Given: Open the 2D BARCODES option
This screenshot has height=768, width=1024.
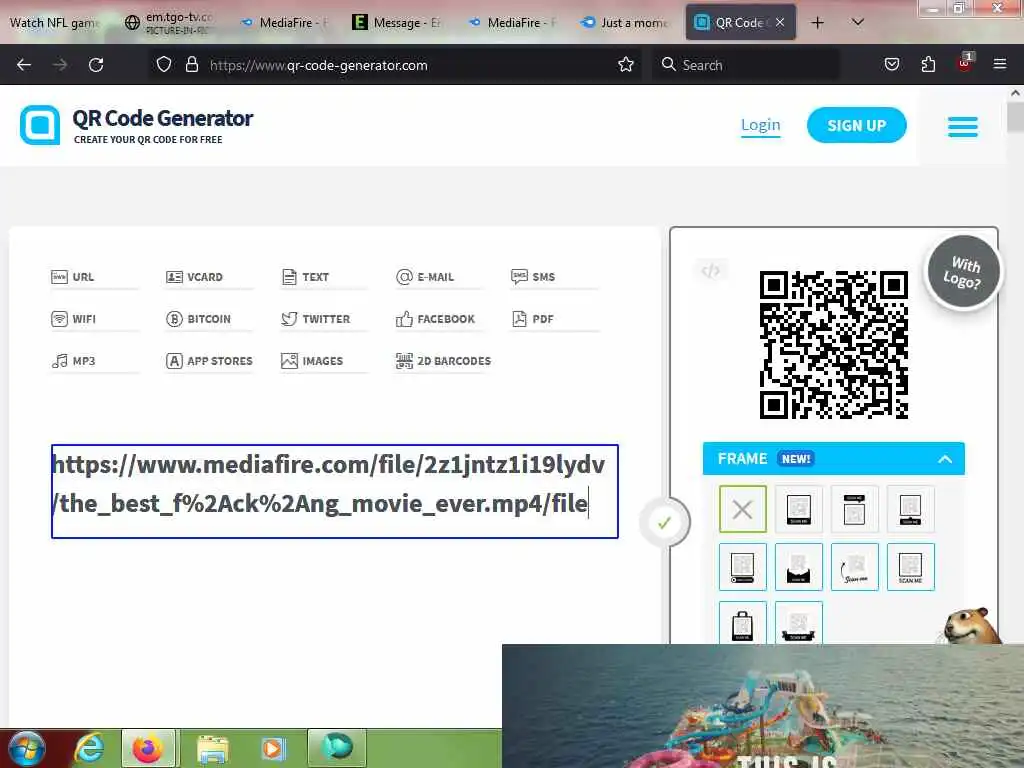Looking at the screenshot, I should click(x=443, y=360).
